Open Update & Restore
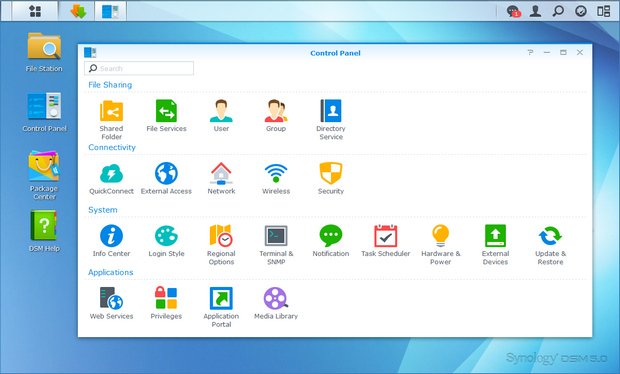 (x=550, y=244)
